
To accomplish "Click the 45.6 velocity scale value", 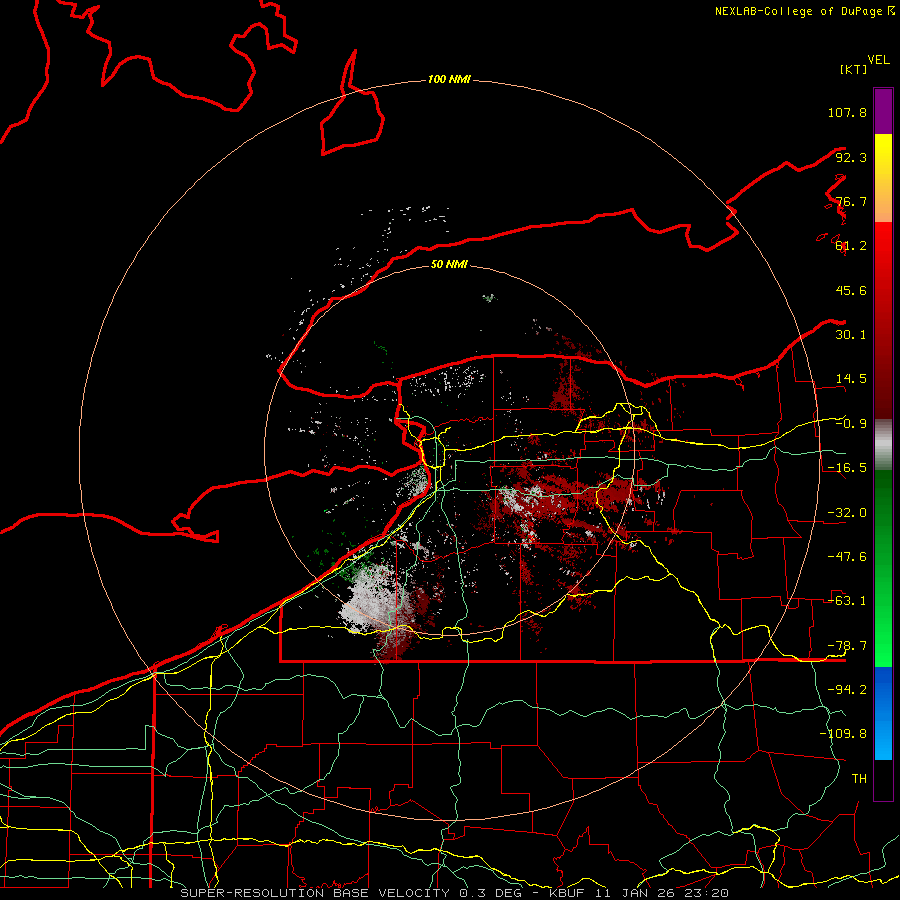I will 851,290.
